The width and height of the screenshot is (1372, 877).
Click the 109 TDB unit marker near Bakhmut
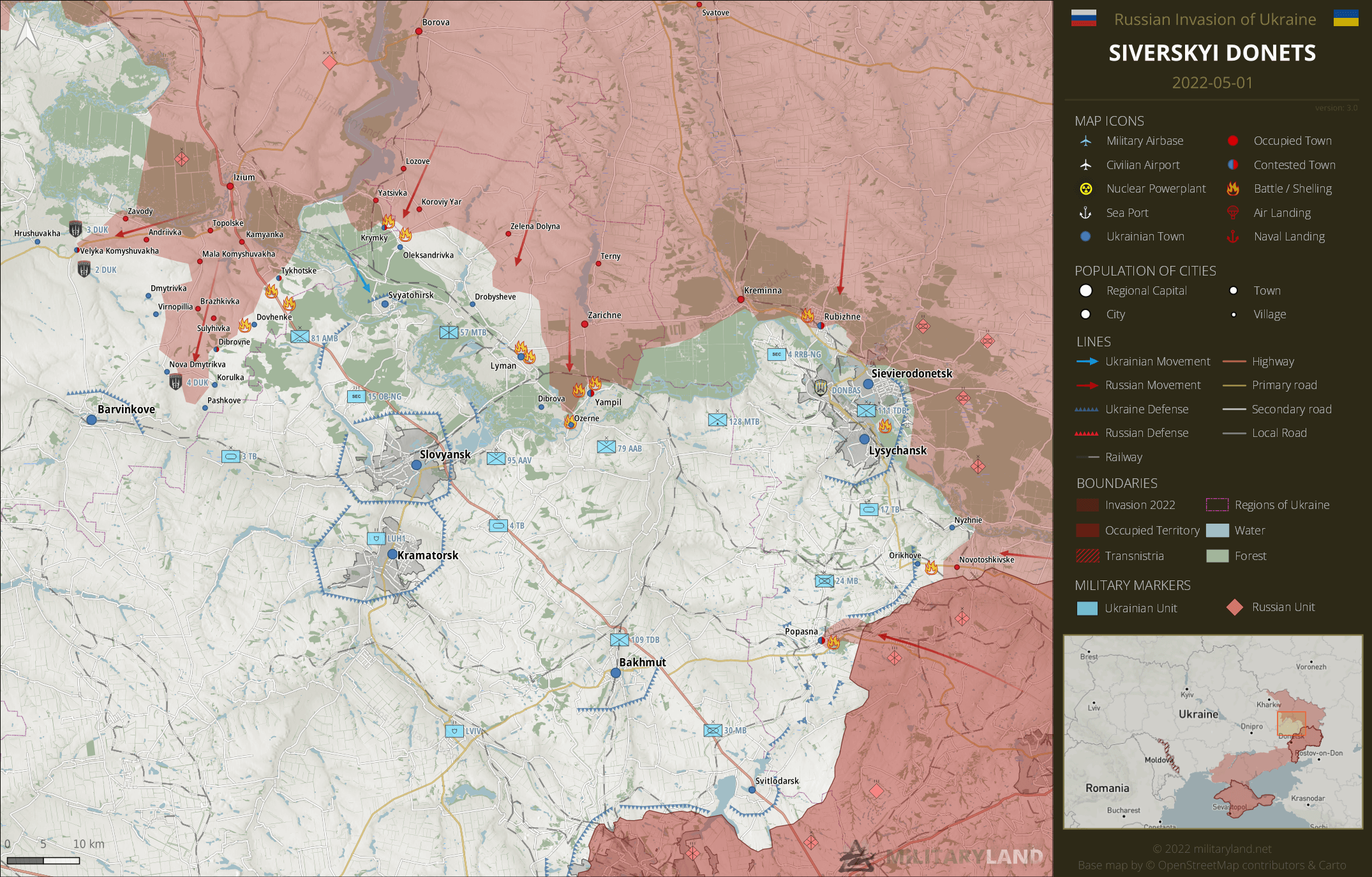click(x=619, y=639)
